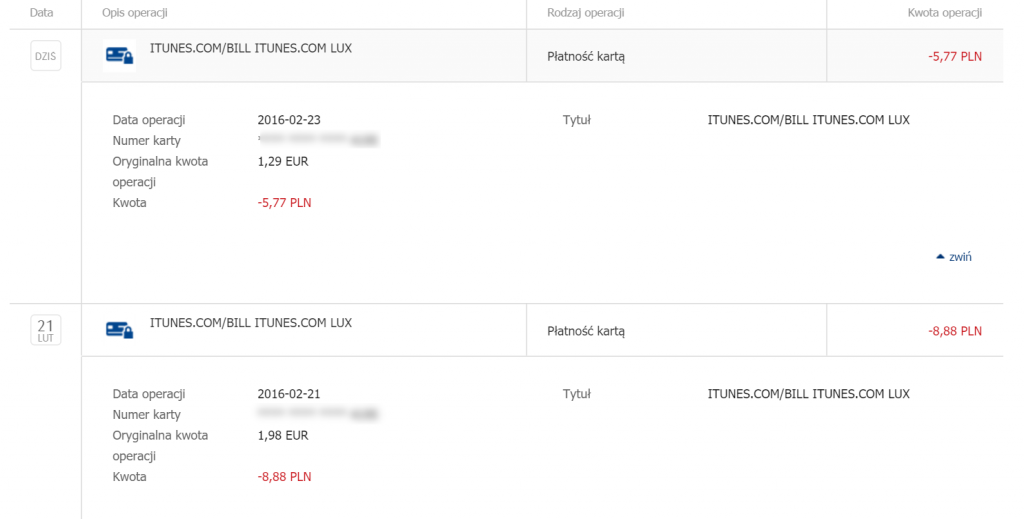Click the -8,88 PLN amount in header row
The width and height of the screenshot is (1024, 519).
[x=955, y=331]
